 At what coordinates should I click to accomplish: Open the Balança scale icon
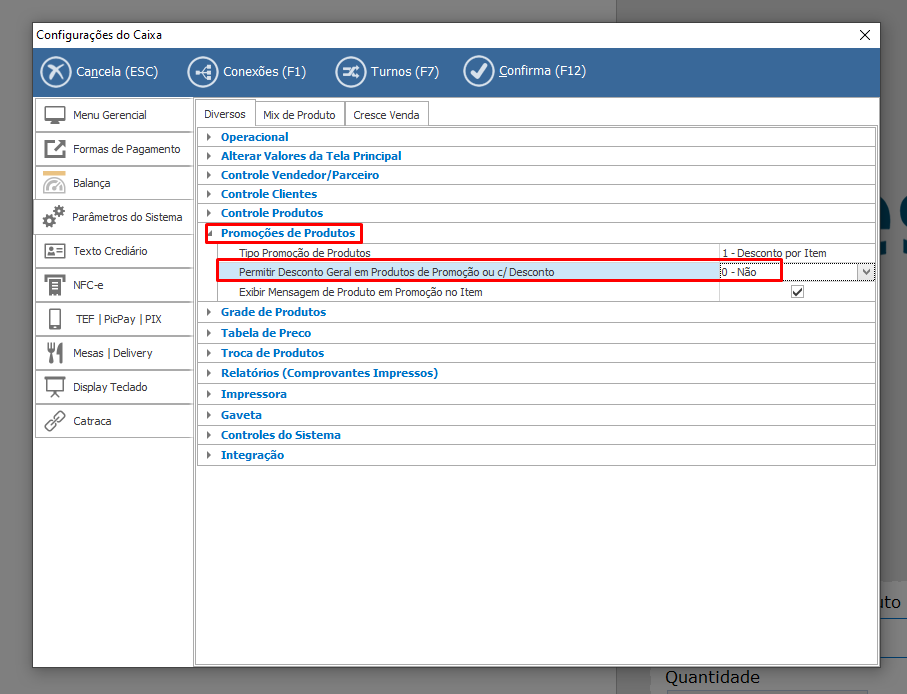click(x=55, y=183)
